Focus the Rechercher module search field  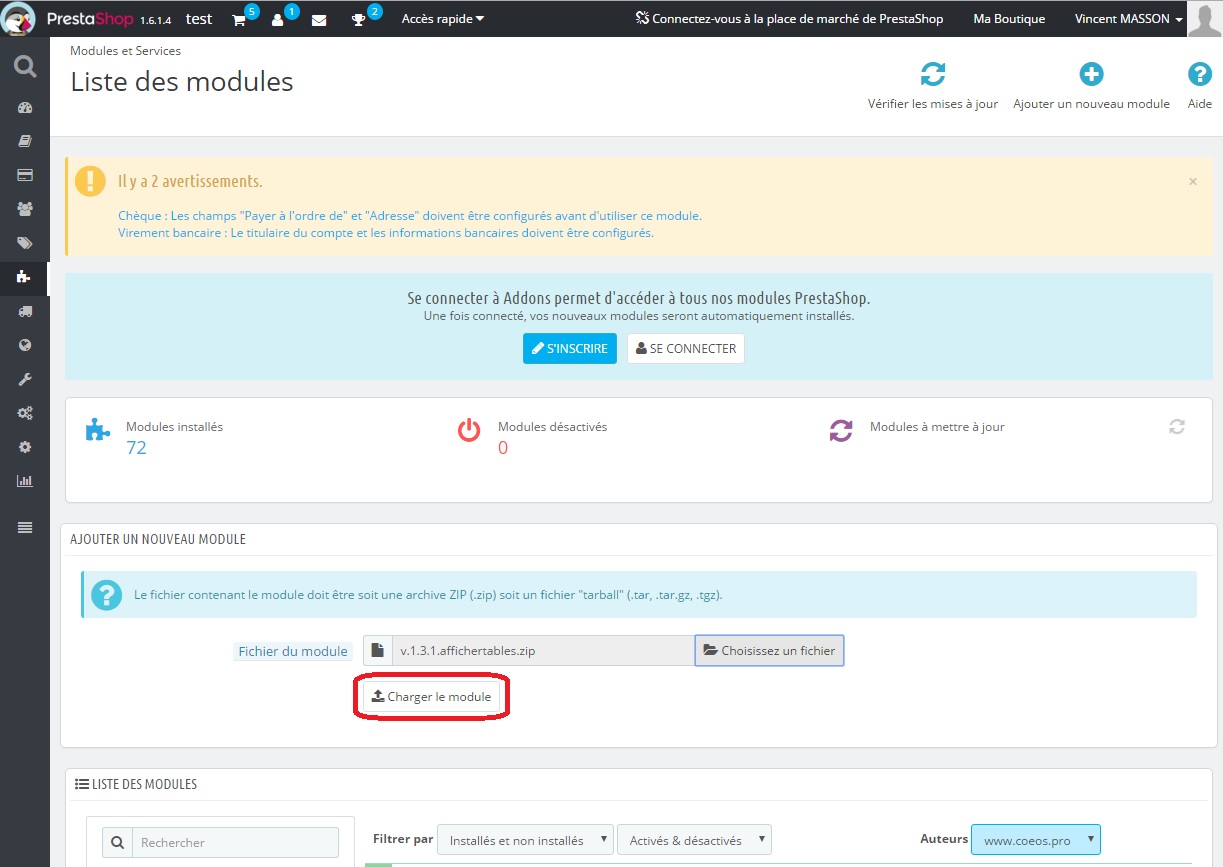tap(235, 843)
